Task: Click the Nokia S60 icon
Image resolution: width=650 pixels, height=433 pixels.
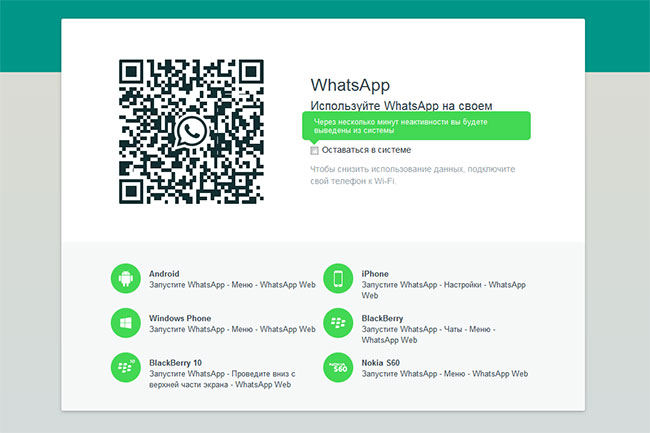Action: [x=338, y=367]
